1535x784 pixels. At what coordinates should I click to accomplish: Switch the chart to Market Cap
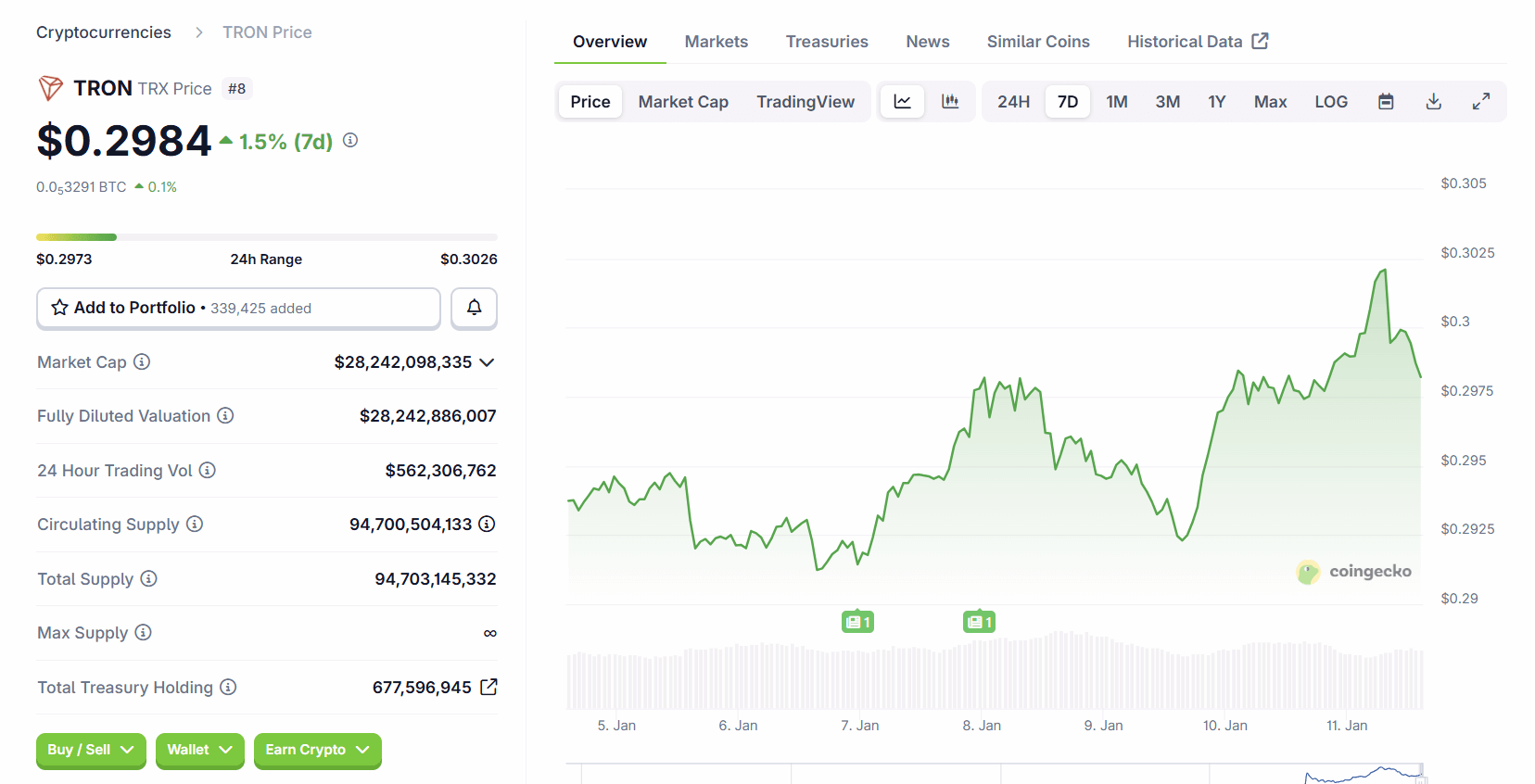tap(683, 102)
